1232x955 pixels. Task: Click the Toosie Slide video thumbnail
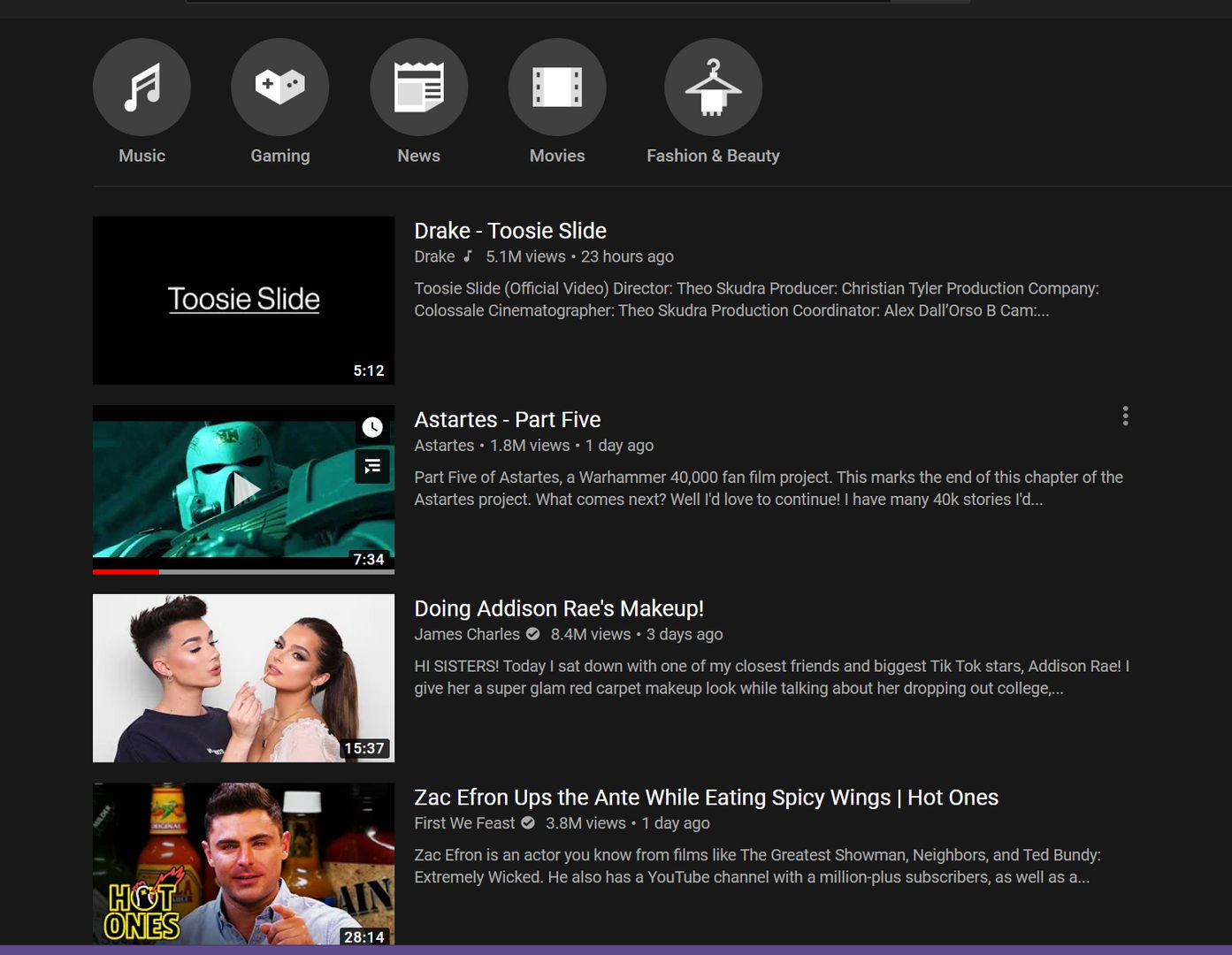pos(243,301)
